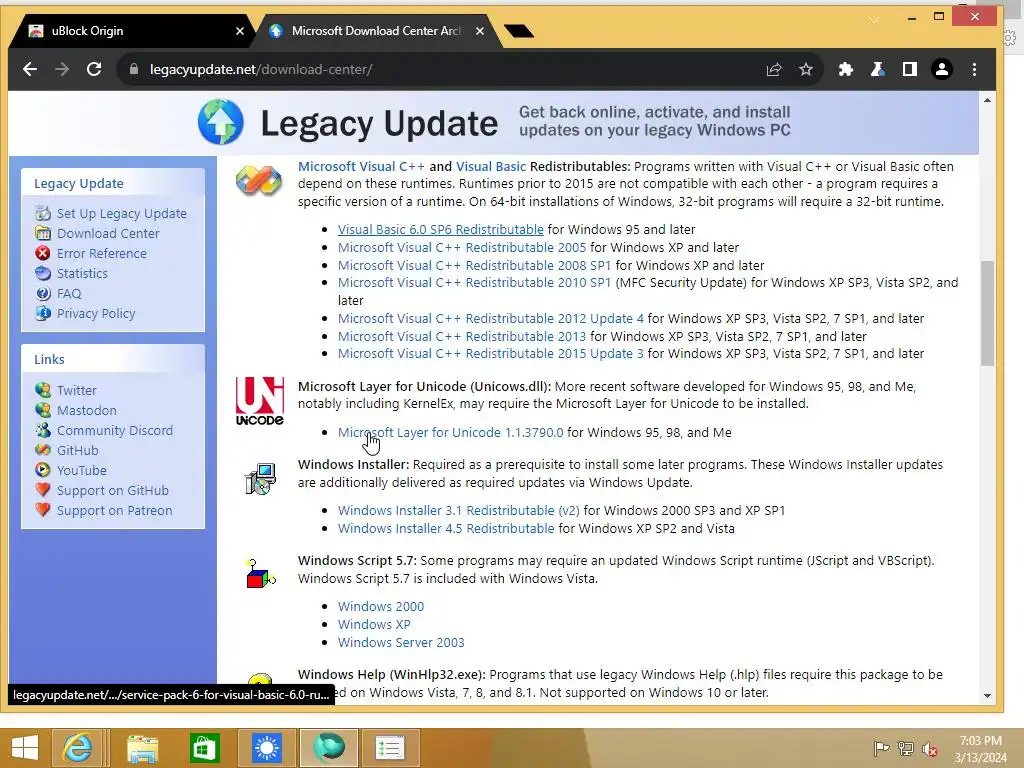Open the tab search dropdown chevron
This screenshot has height=768, width=1024.
874,20
